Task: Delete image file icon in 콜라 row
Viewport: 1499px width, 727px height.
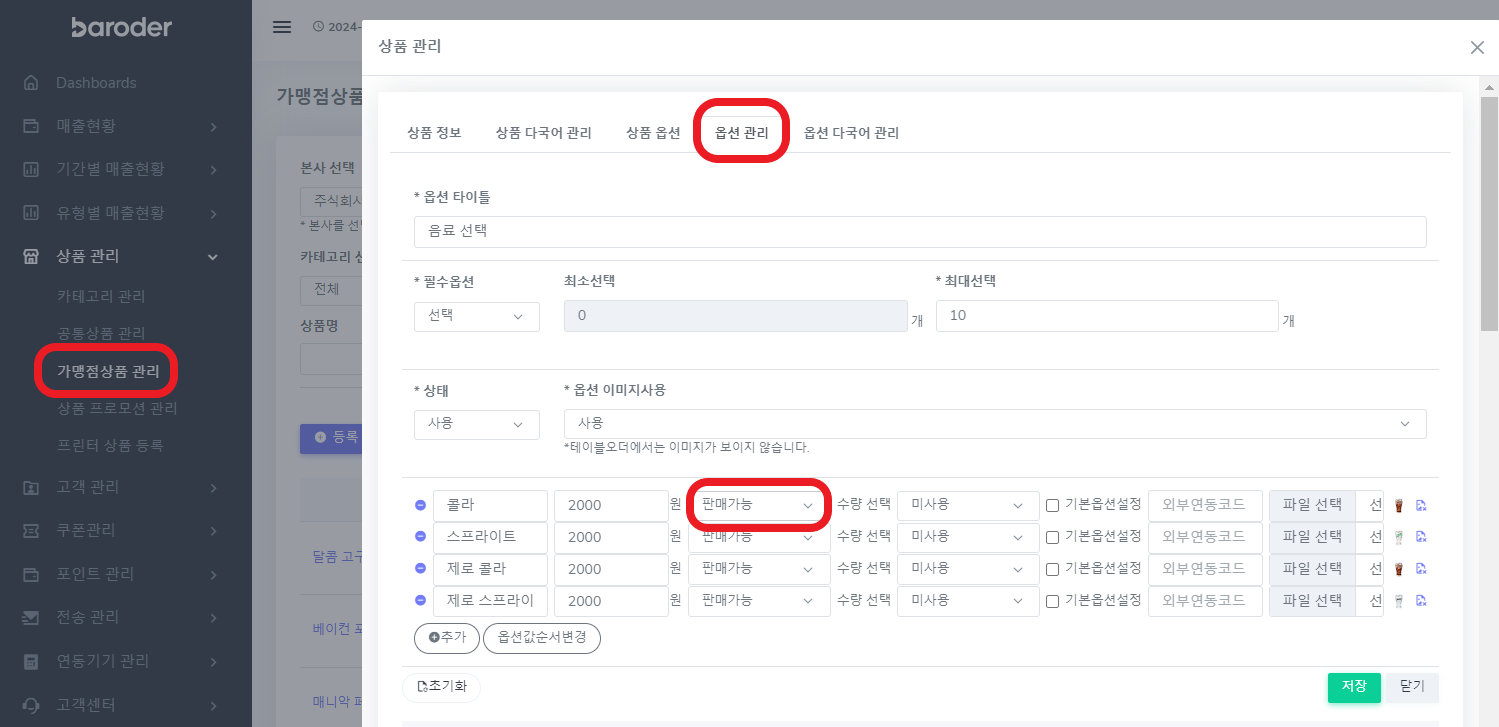Action: (1421, 506)
